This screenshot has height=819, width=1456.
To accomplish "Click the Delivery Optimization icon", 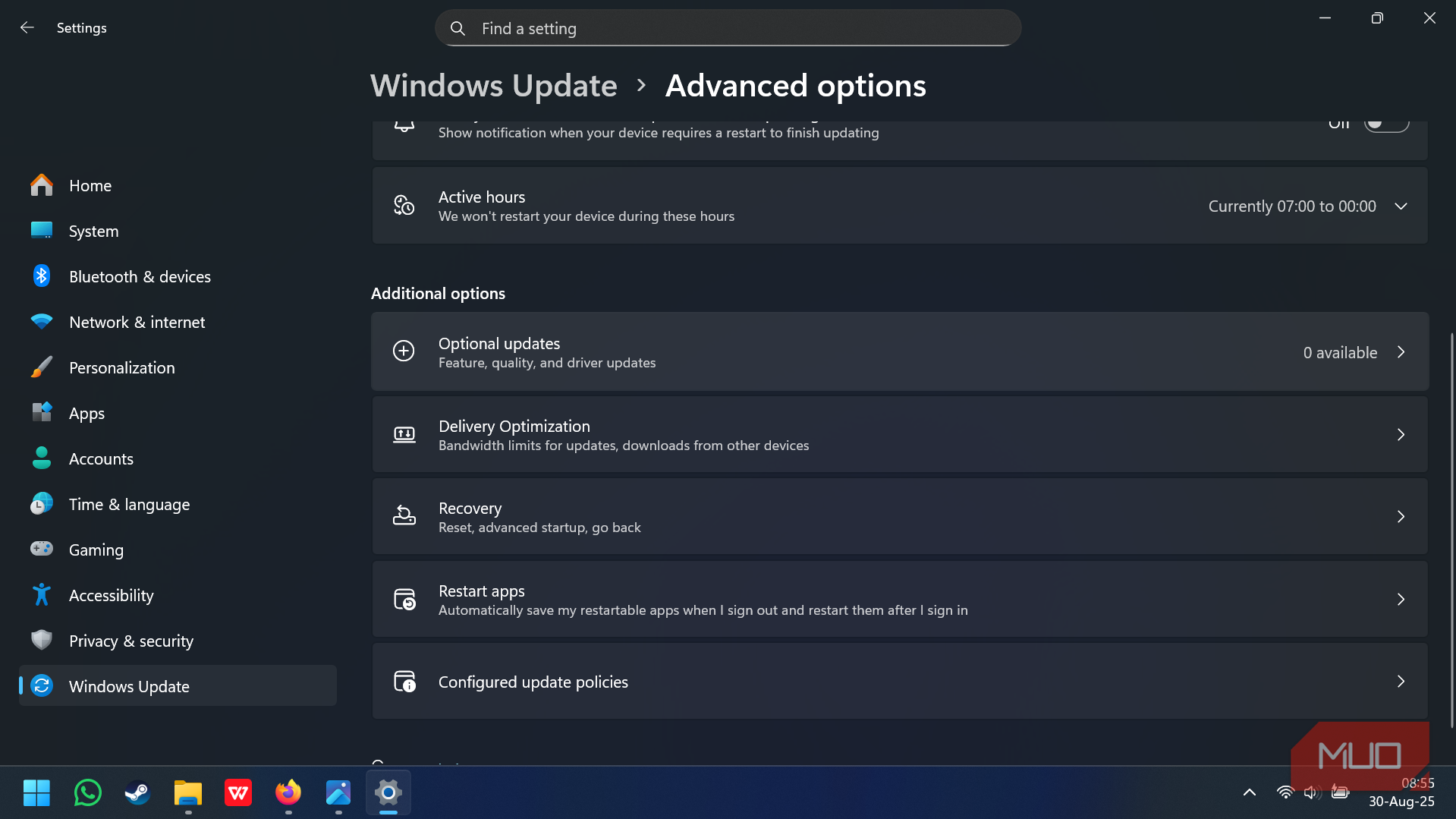I will (404, 434).
